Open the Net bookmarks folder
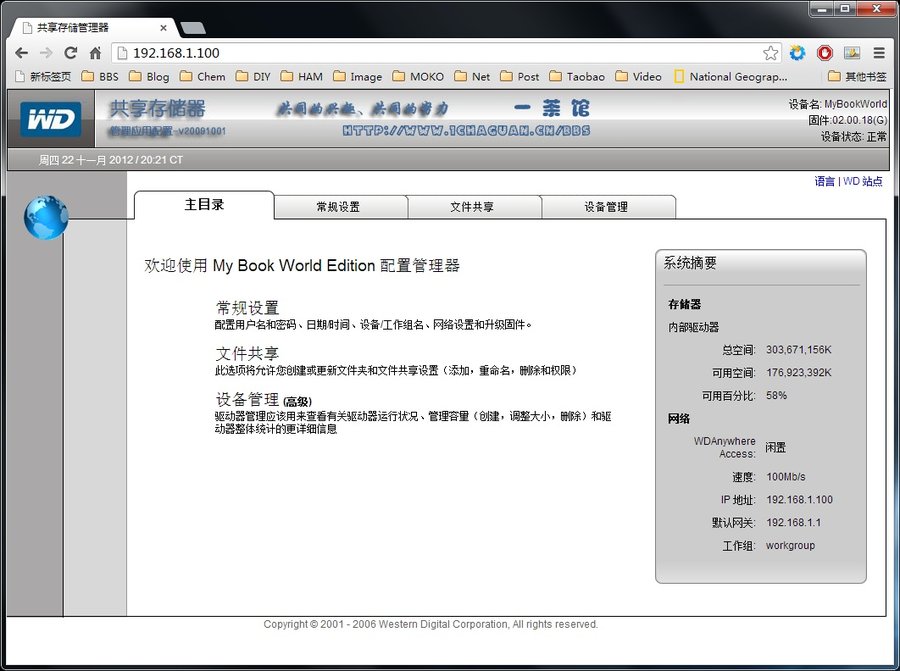 tap(472, 76)
